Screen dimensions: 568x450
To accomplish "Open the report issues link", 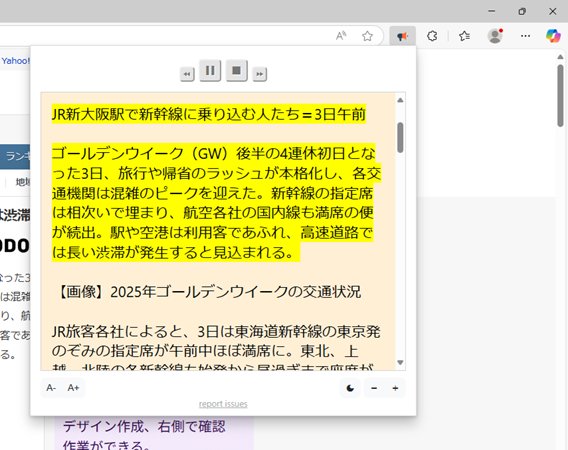I will [223, 404].
